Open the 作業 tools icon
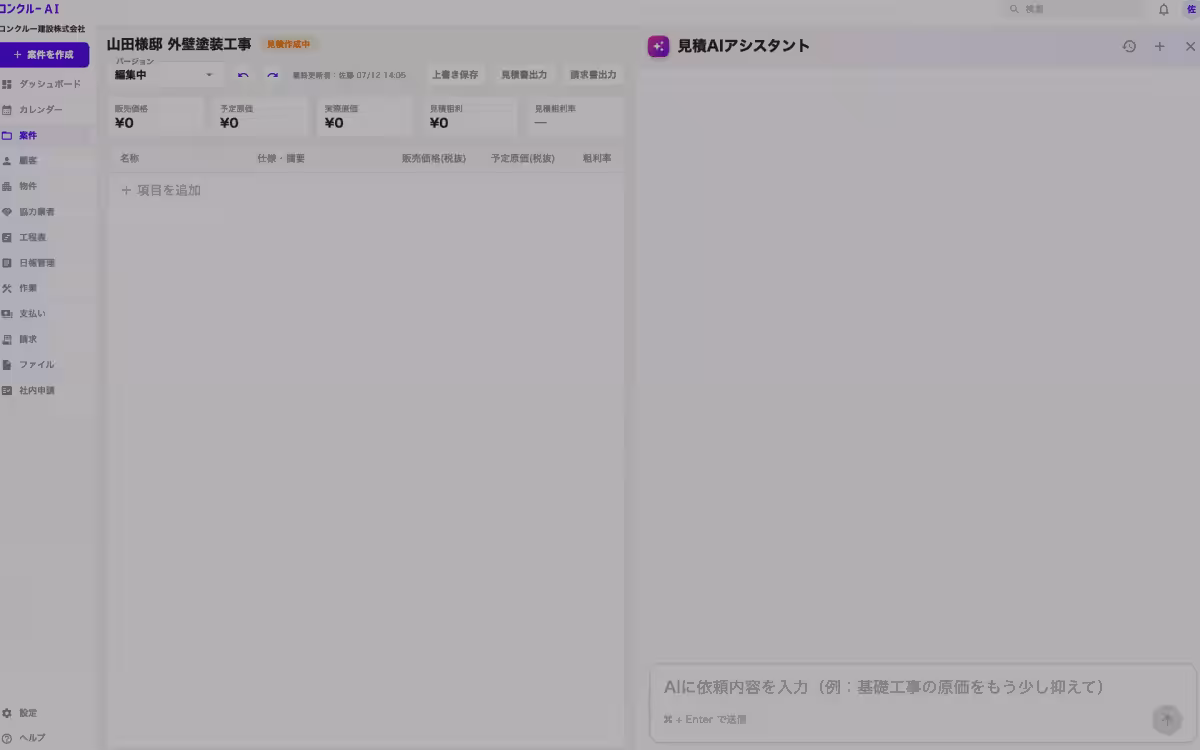The width and height of the screenshot is (1200, 750). point(7,288)
